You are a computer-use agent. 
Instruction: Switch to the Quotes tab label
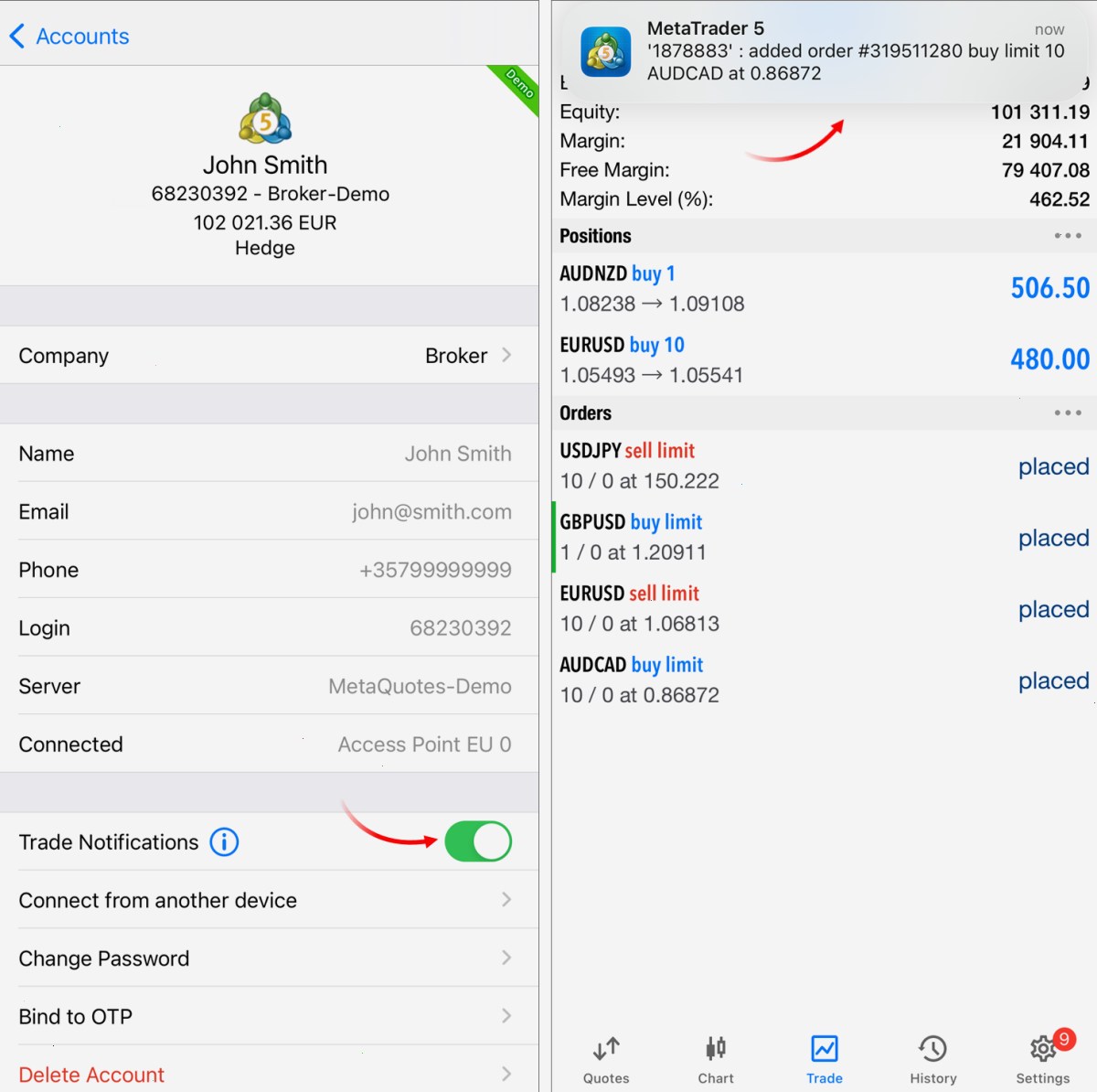(x=606, y=1078)
